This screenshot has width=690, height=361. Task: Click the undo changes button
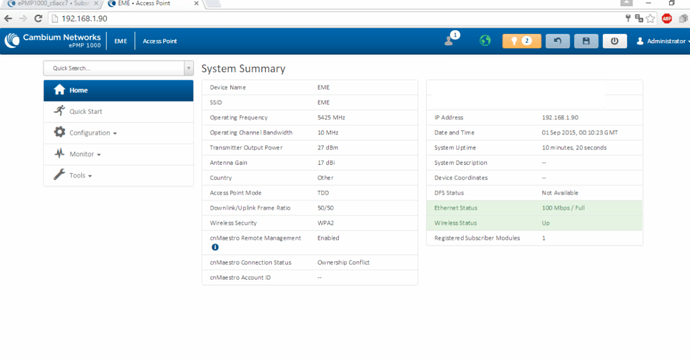pos(558,41)
